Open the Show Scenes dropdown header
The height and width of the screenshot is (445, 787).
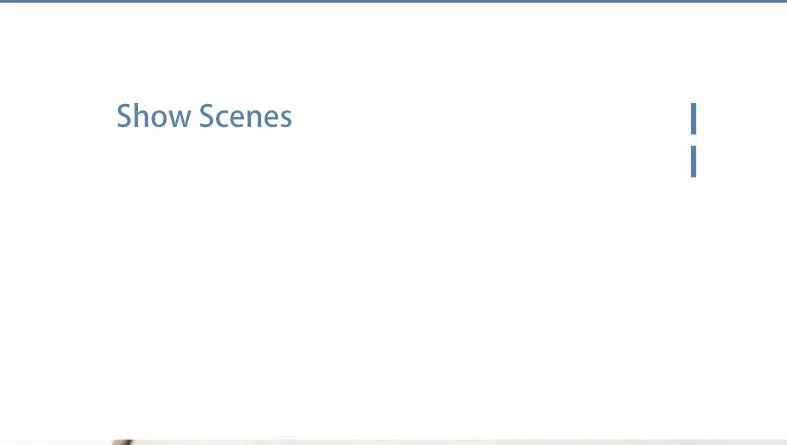point(204,116)
